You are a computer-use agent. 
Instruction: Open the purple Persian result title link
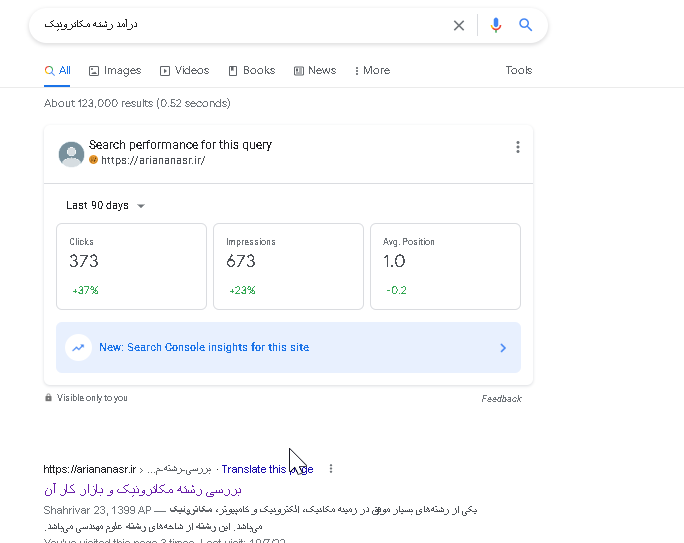point(143,490)
